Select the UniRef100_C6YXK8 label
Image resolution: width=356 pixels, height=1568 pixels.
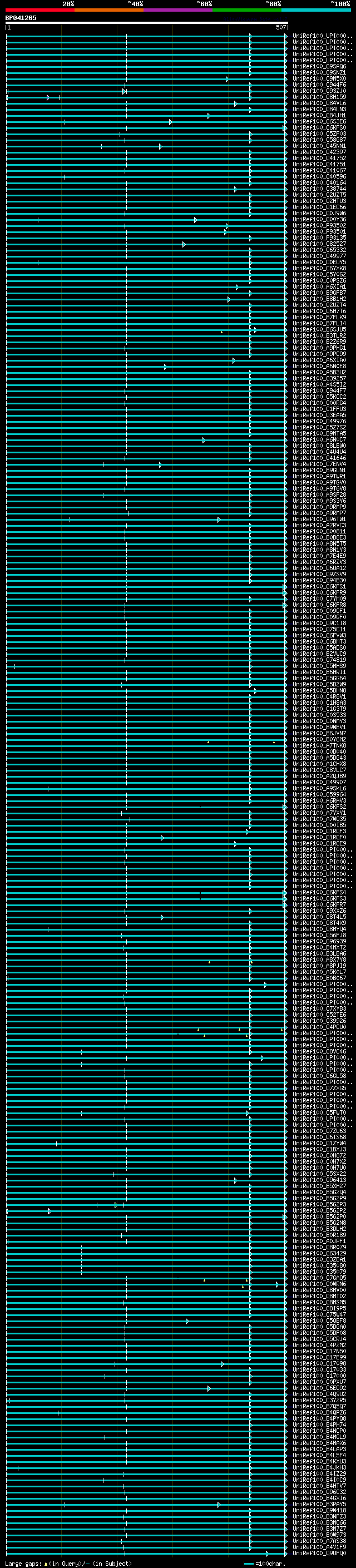319,269
